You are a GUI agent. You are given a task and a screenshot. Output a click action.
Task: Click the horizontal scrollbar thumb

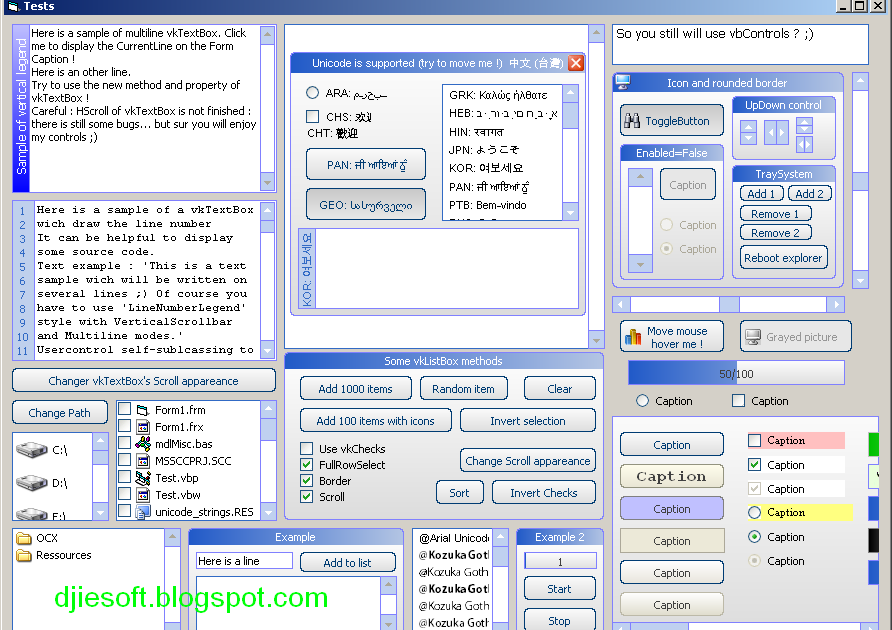[x=729, y=304]
